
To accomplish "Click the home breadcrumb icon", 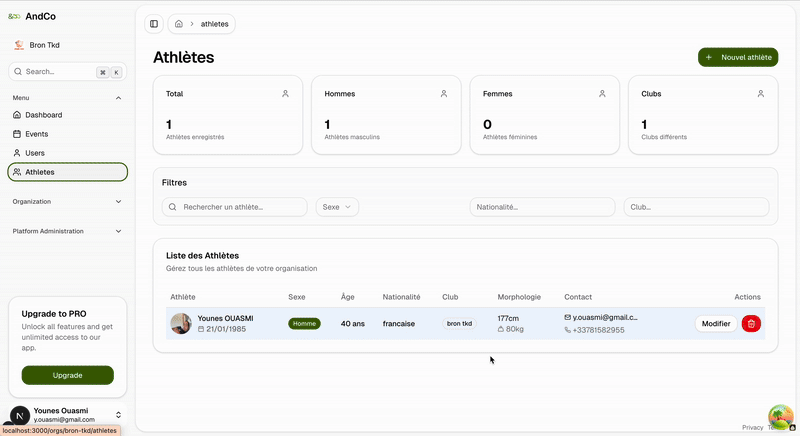I will [178, 24].
